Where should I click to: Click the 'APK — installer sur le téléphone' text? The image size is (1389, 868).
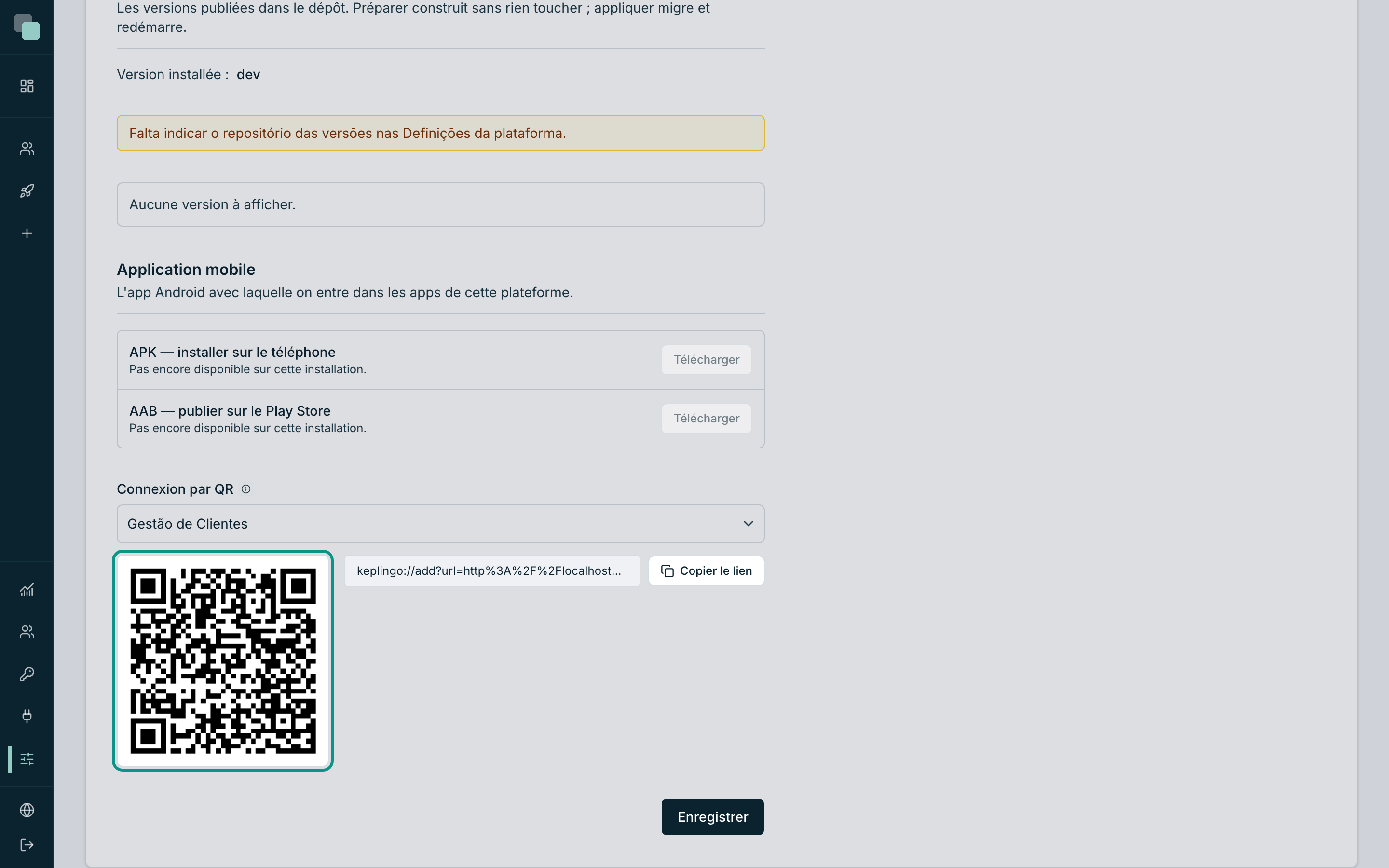(232, 352)
